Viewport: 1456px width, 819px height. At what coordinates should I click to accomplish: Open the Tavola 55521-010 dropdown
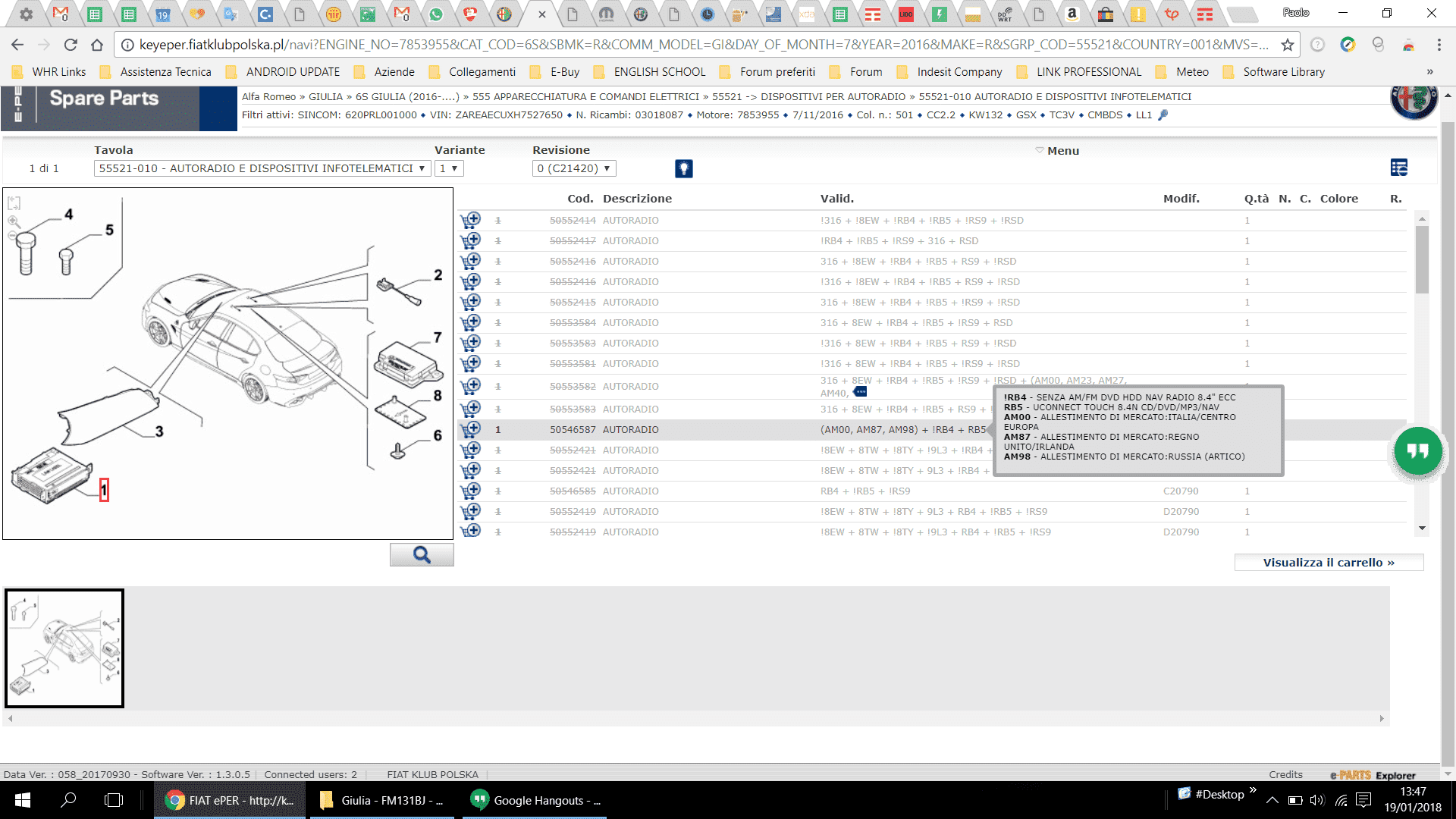262,168
